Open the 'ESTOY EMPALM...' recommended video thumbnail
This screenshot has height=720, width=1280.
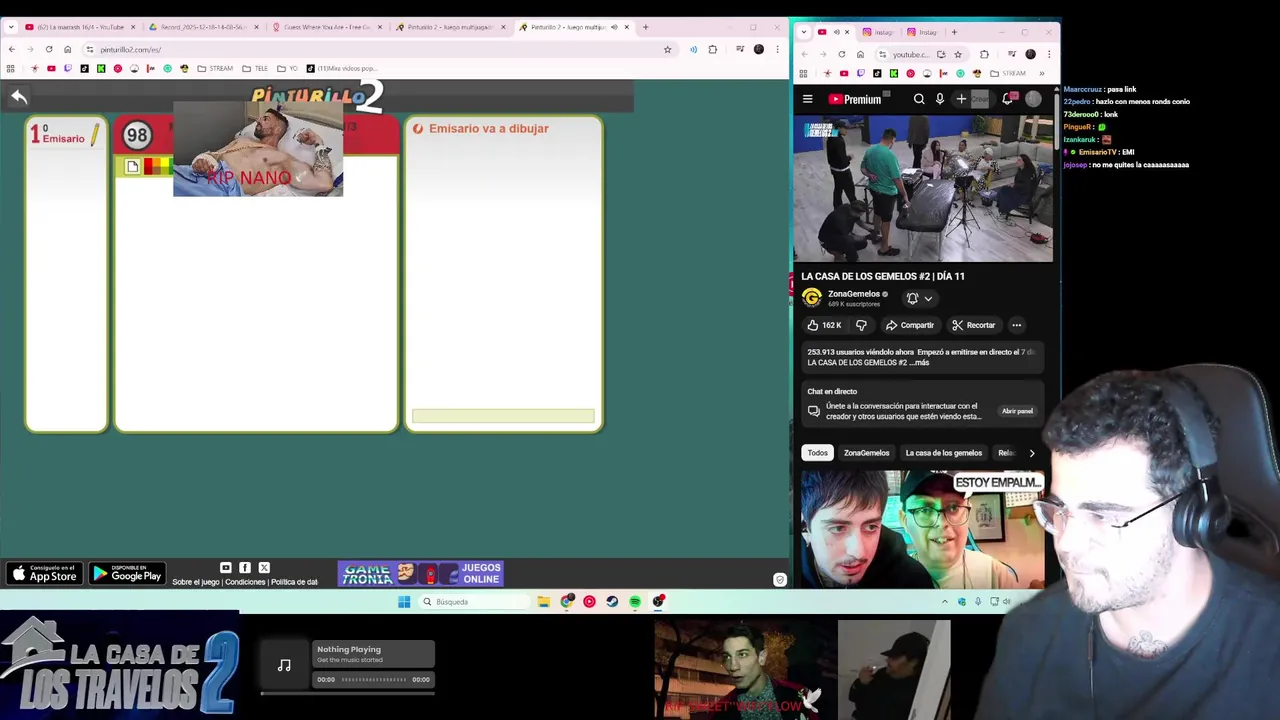tap(922, 528)
